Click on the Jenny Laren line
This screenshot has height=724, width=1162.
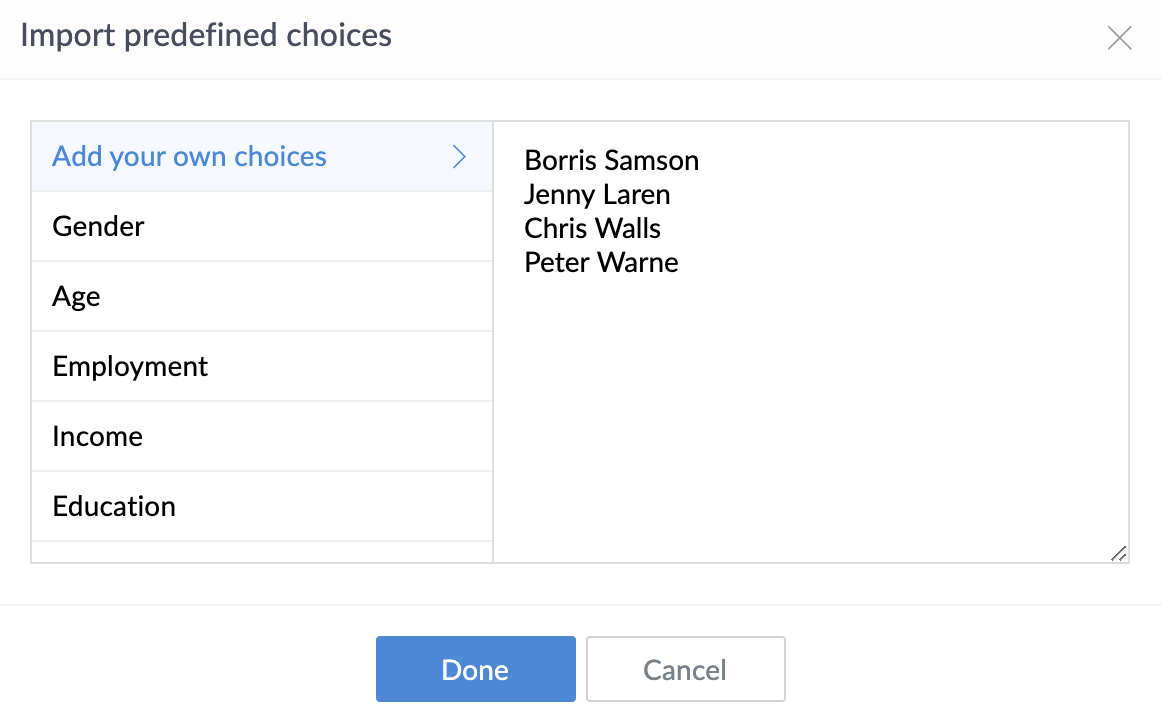tap(597, 195)
